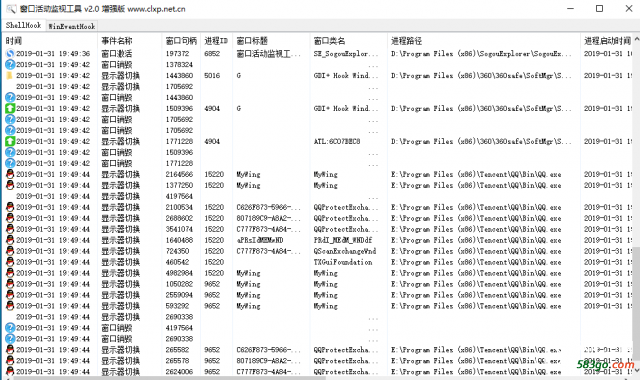Select the 360safe path cell on row 1771228
Screen dimensions: 640x380
pyautogui.click(x=482, y=141)
